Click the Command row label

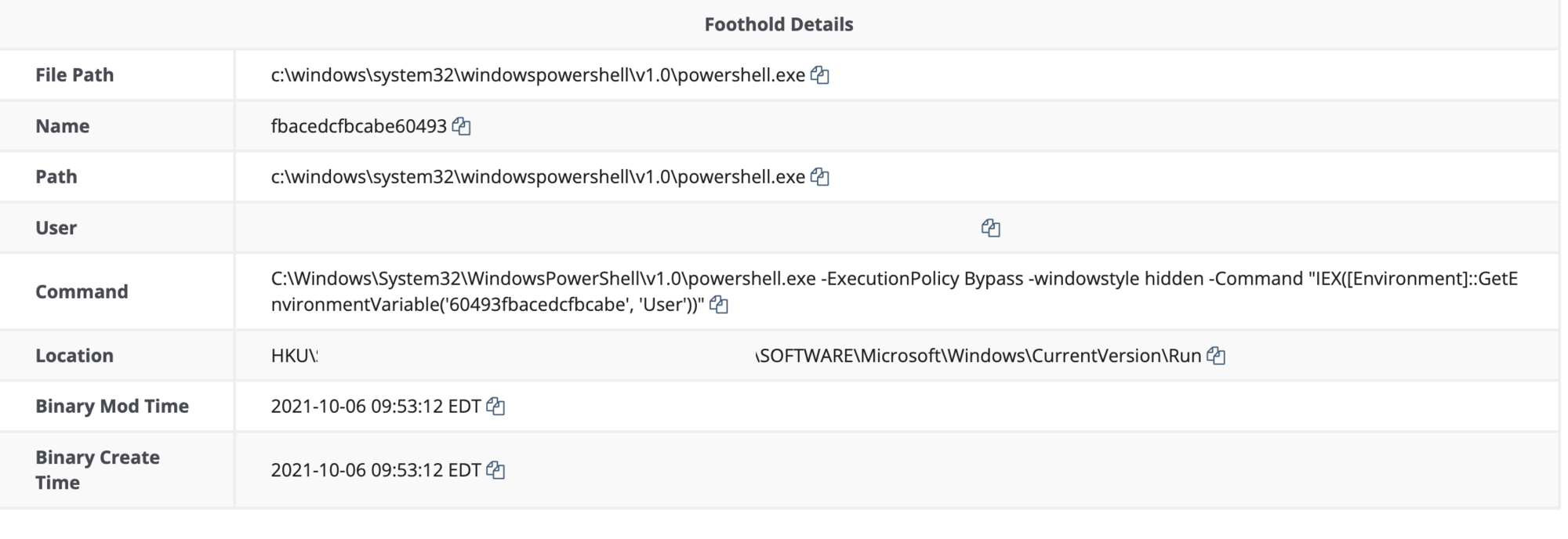tap(82, 291)
